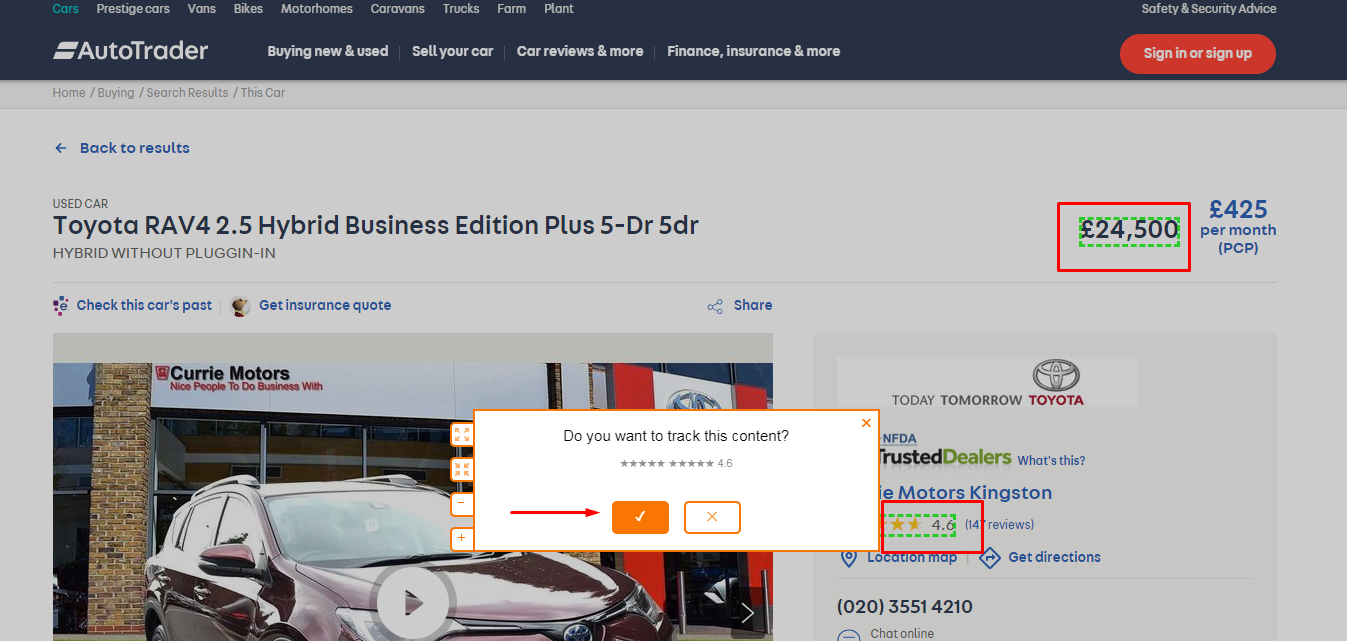Screen dimensions: 1347x641
Task: Click the Share link text
Action: 753,306
